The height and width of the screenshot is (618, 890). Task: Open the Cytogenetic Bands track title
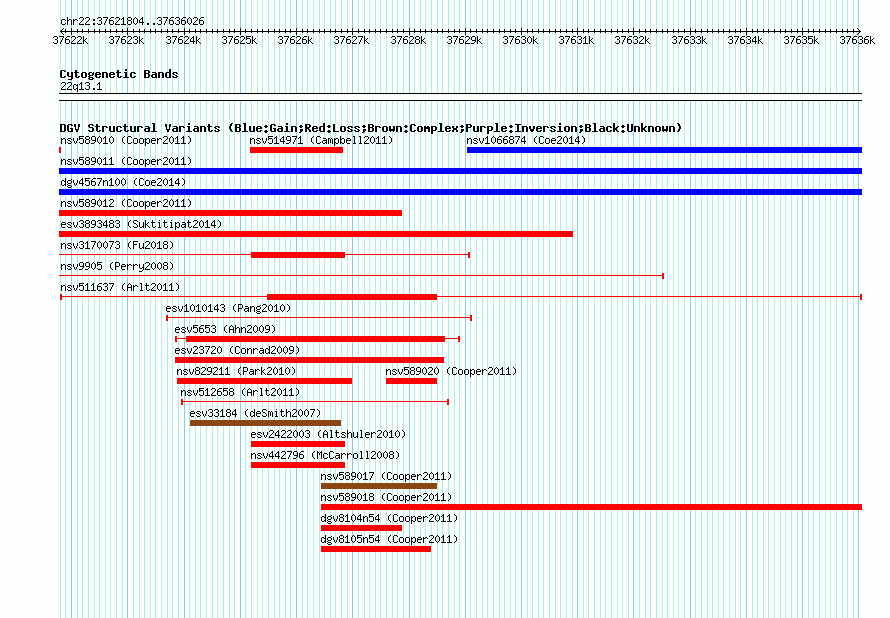[x=119, y=74]
